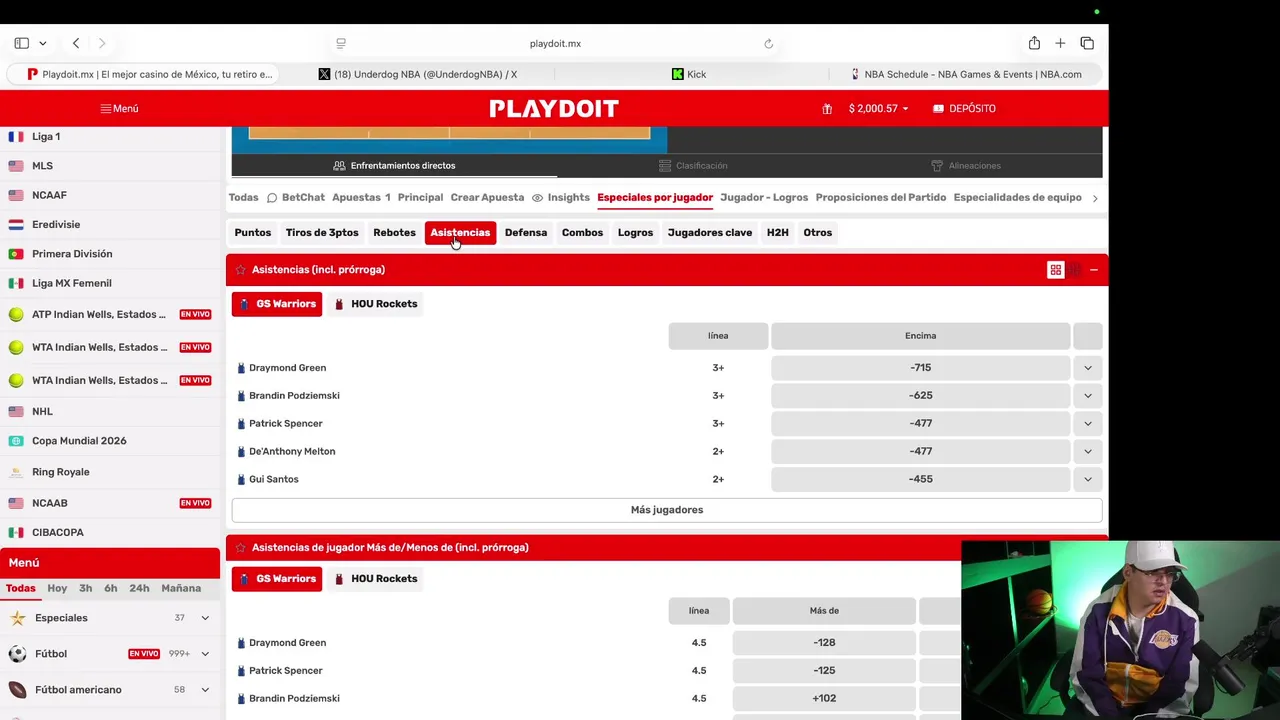Open the reader page icon in address bar
The height and width of the screenshot is (720, 1280).
pos(341,43)
